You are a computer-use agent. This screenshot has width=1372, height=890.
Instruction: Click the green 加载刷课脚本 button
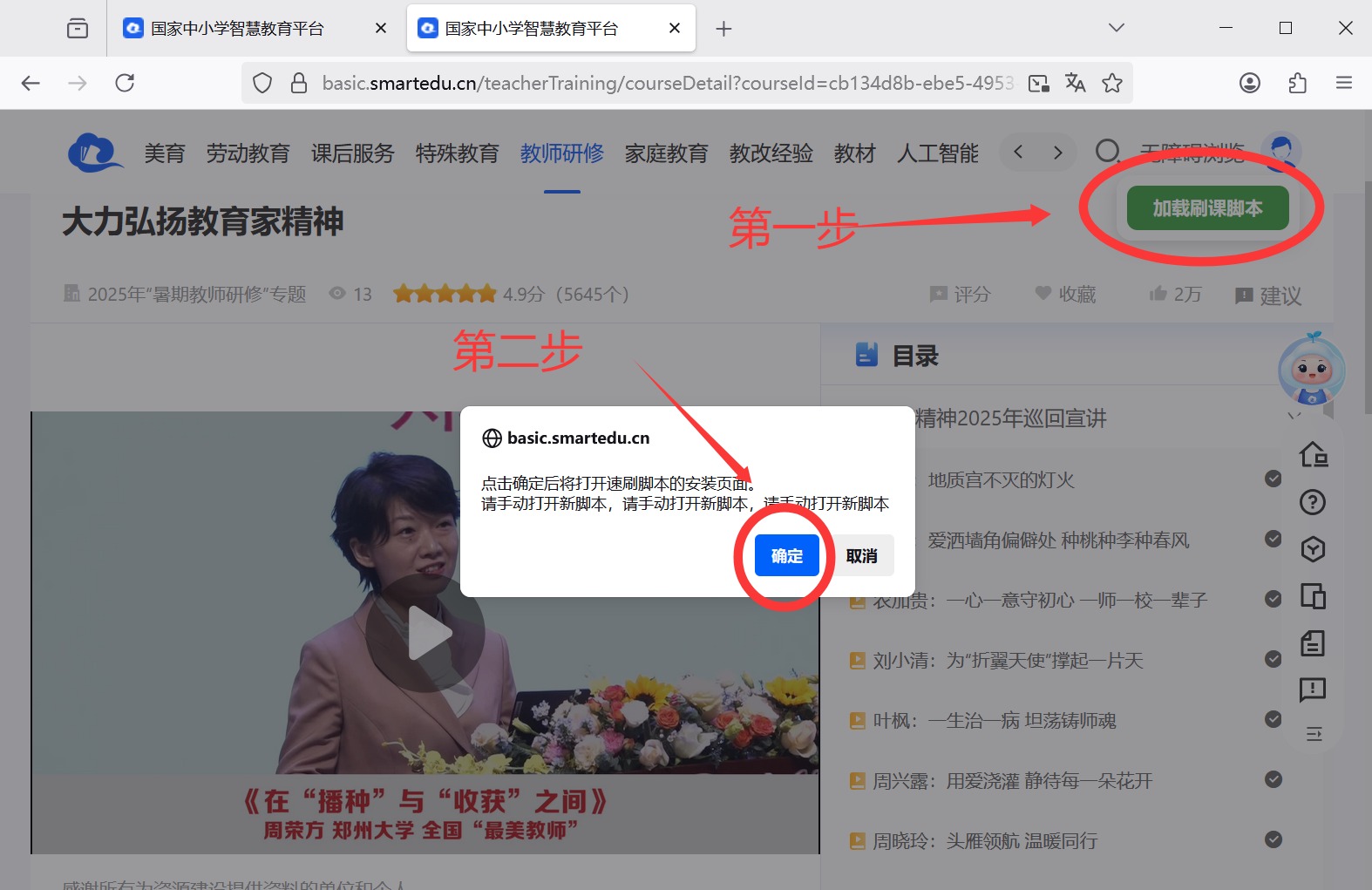pos(1207,208)
